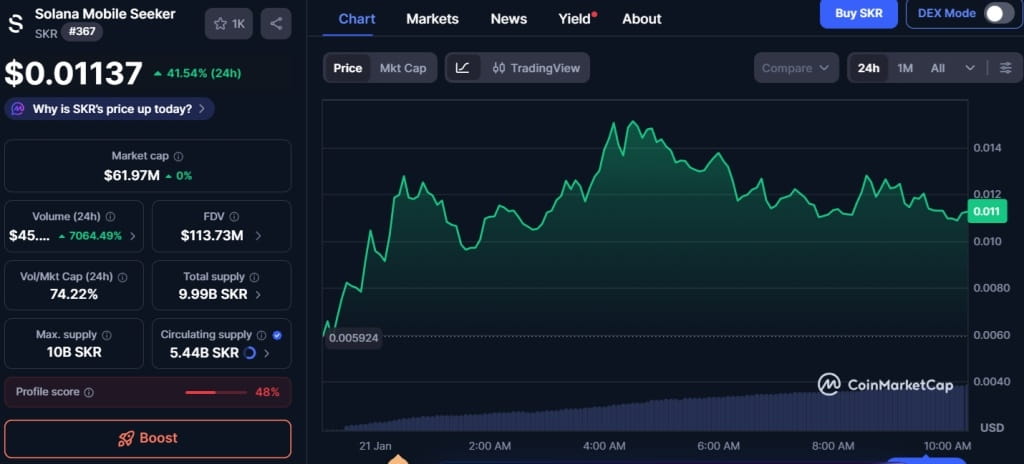This screenshot has height=464, width=1024.
Task: Open the share icon button
Action: (x=276, y=24)
